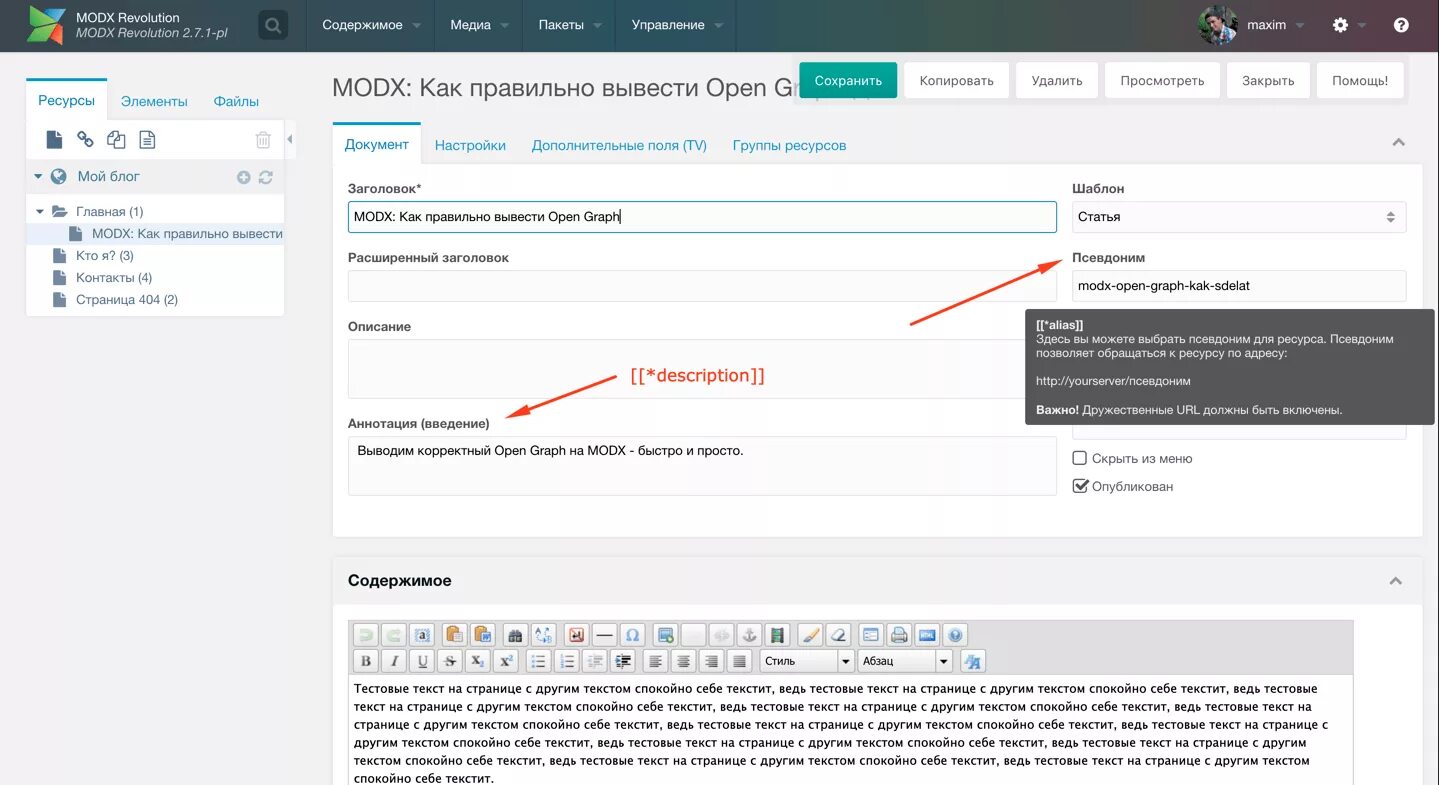1439x785 pixels.
Task: Click the new static resource icon
Action: (x=147, y=140)
